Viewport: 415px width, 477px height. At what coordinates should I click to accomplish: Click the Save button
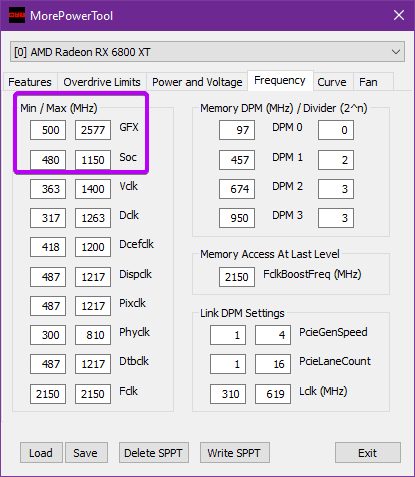pyautogui.click(x=86, y=453)
